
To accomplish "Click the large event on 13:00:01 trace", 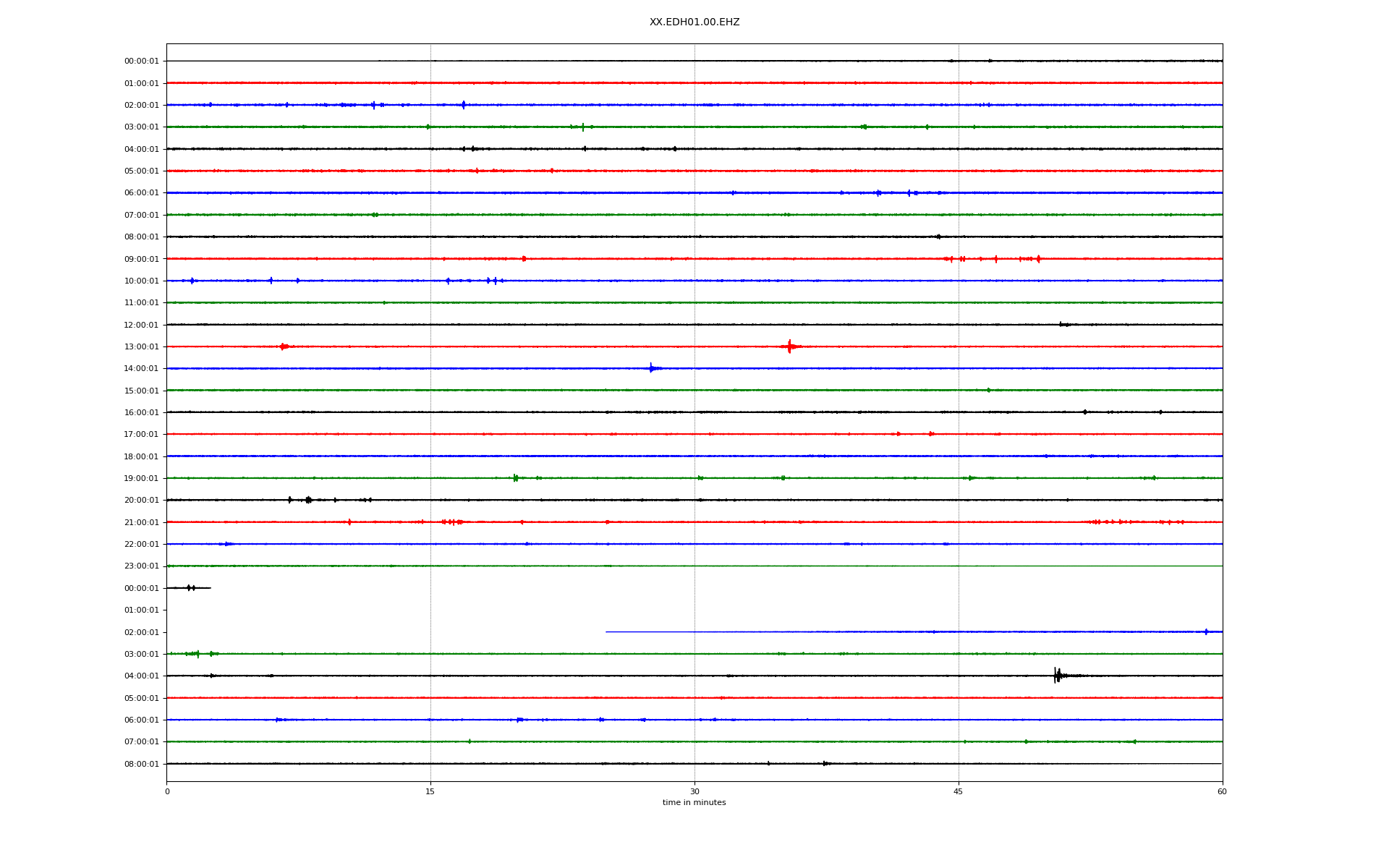I will click(789, 346).
